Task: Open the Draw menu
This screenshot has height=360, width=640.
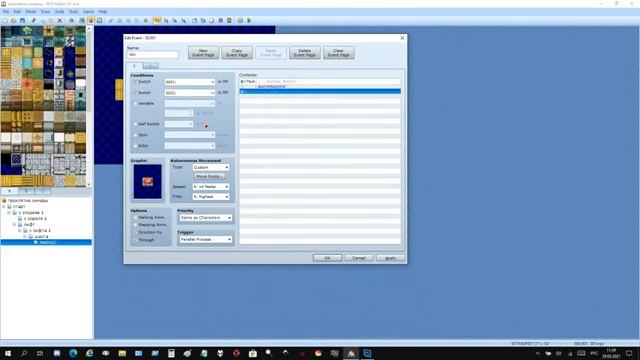Action: point(45,12)
